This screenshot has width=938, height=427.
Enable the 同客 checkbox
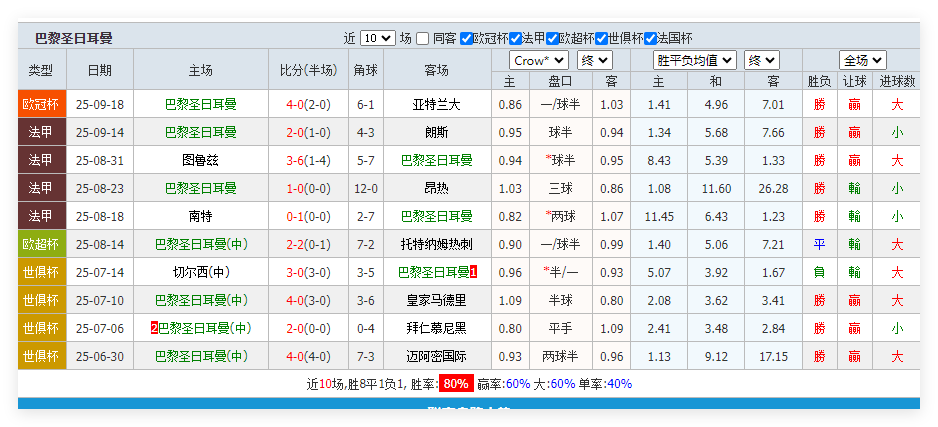pos(423,38)
